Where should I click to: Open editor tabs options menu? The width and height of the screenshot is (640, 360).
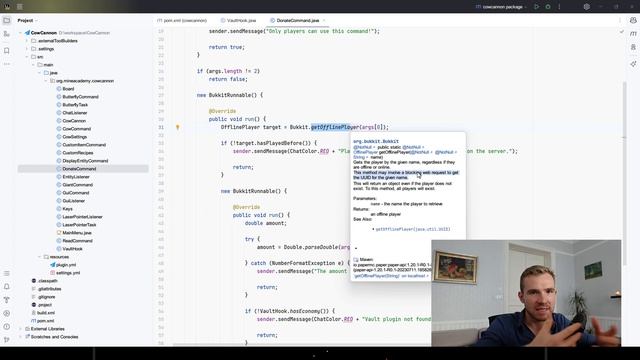pyautogui.click(x=620, y=20)
